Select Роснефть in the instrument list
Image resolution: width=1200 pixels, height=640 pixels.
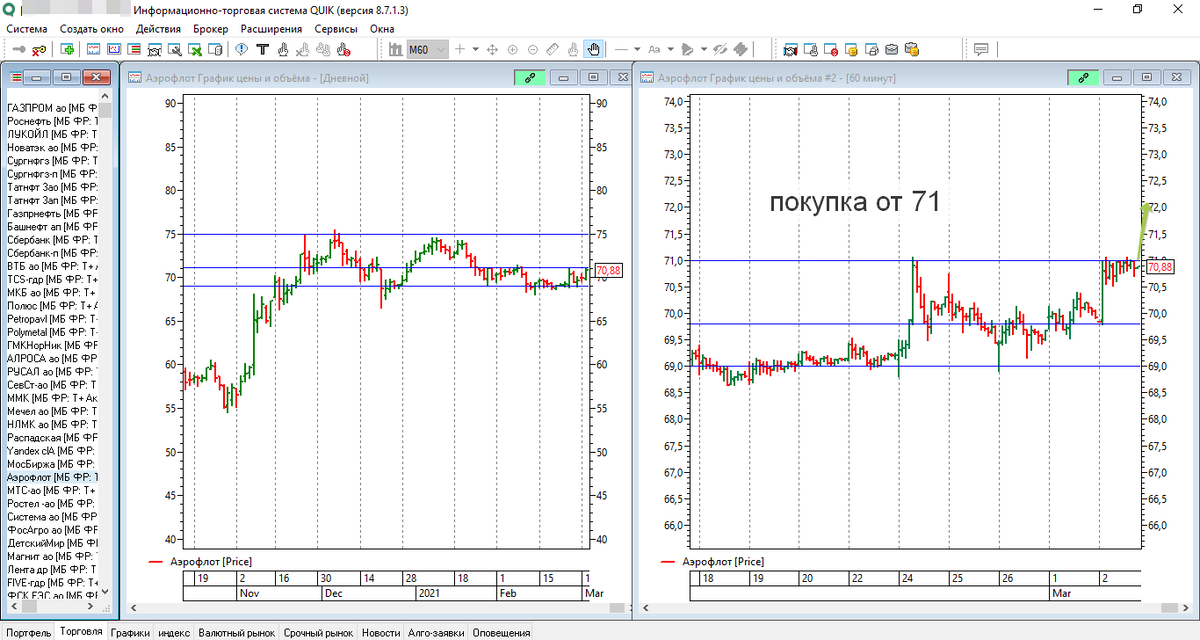[52, 120]
